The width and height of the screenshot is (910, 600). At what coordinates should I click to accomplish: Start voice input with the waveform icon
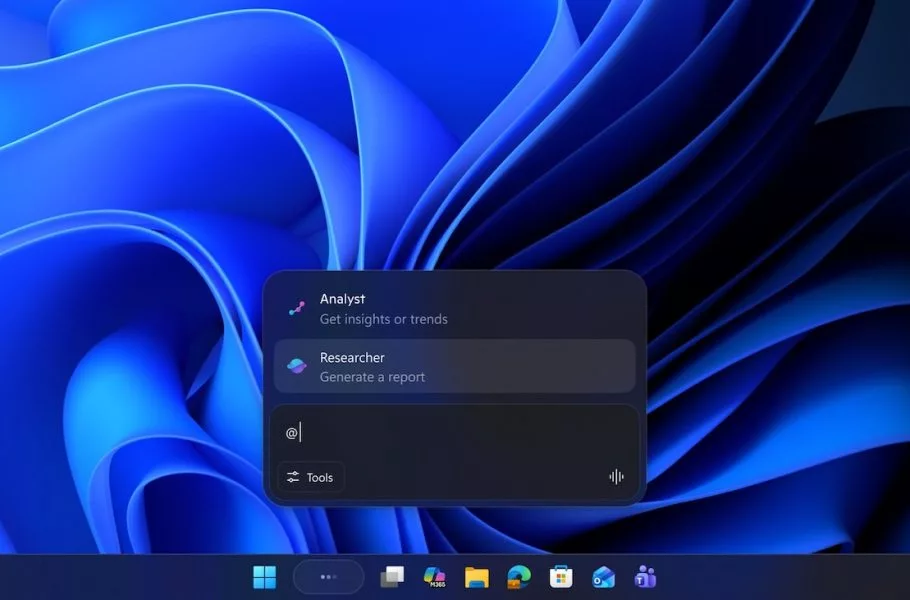tap(616, 477)
